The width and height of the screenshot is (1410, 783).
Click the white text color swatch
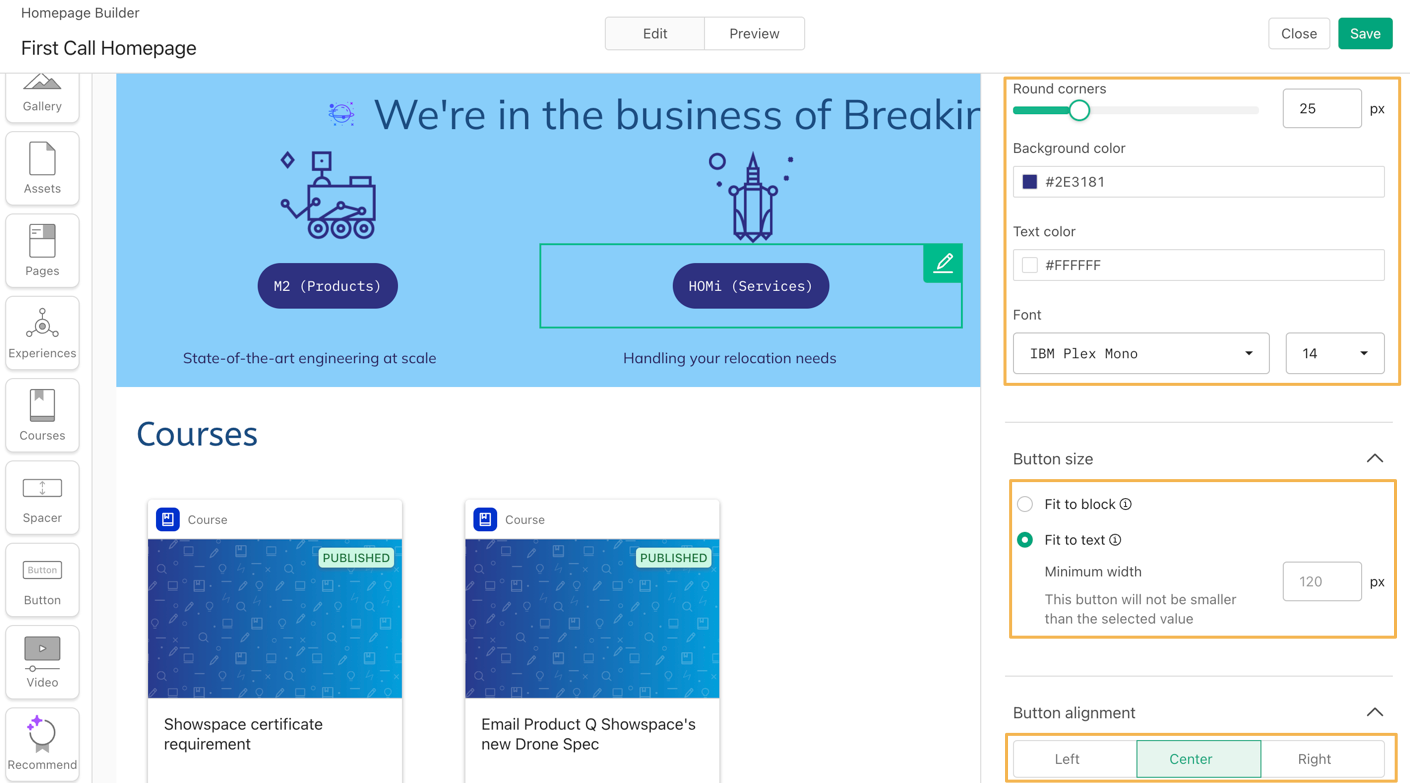coord(1029,265)
